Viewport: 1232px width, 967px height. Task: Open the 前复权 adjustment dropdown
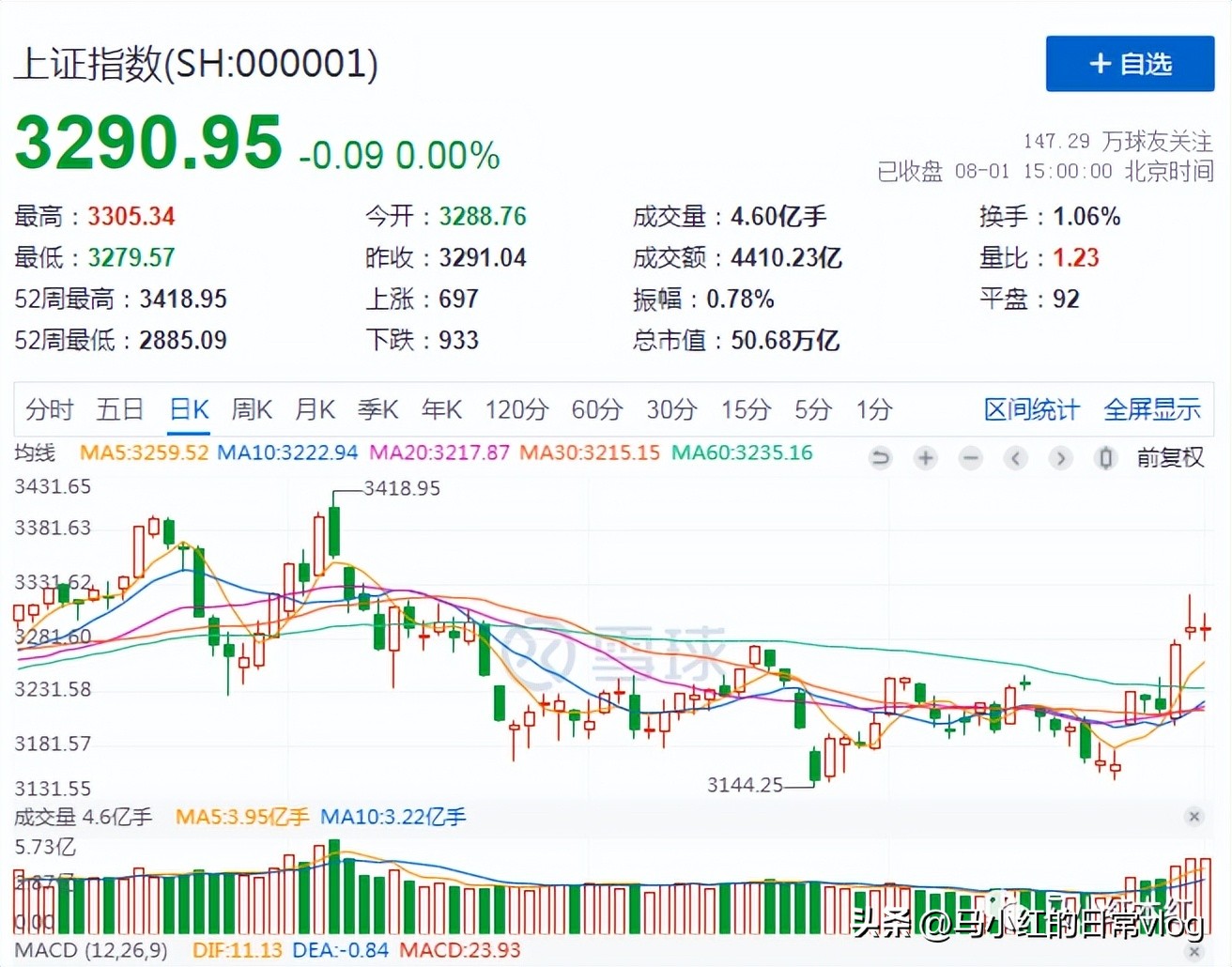1169,458
